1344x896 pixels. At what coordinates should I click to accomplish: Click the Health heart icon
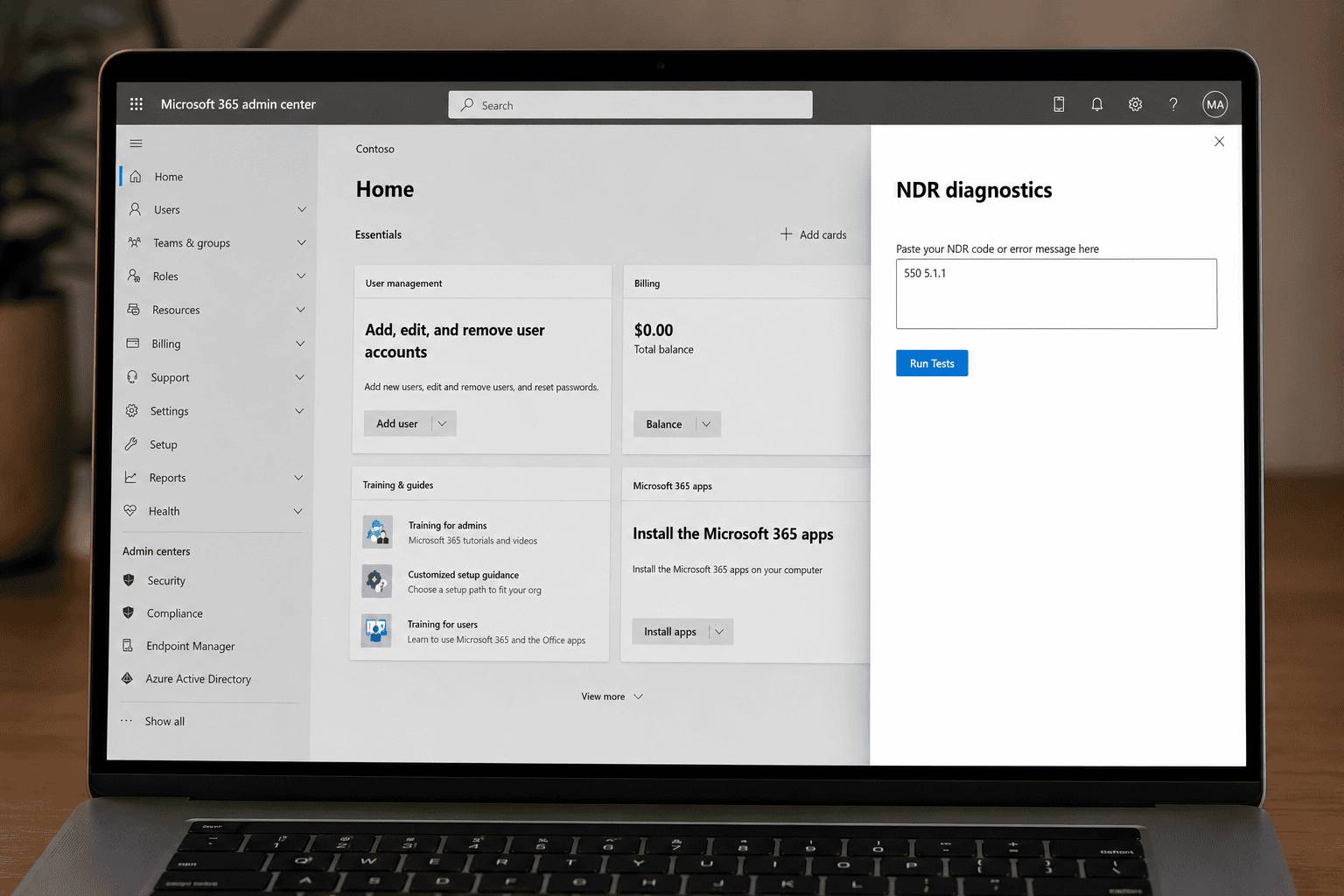click(x=130, y=510)
